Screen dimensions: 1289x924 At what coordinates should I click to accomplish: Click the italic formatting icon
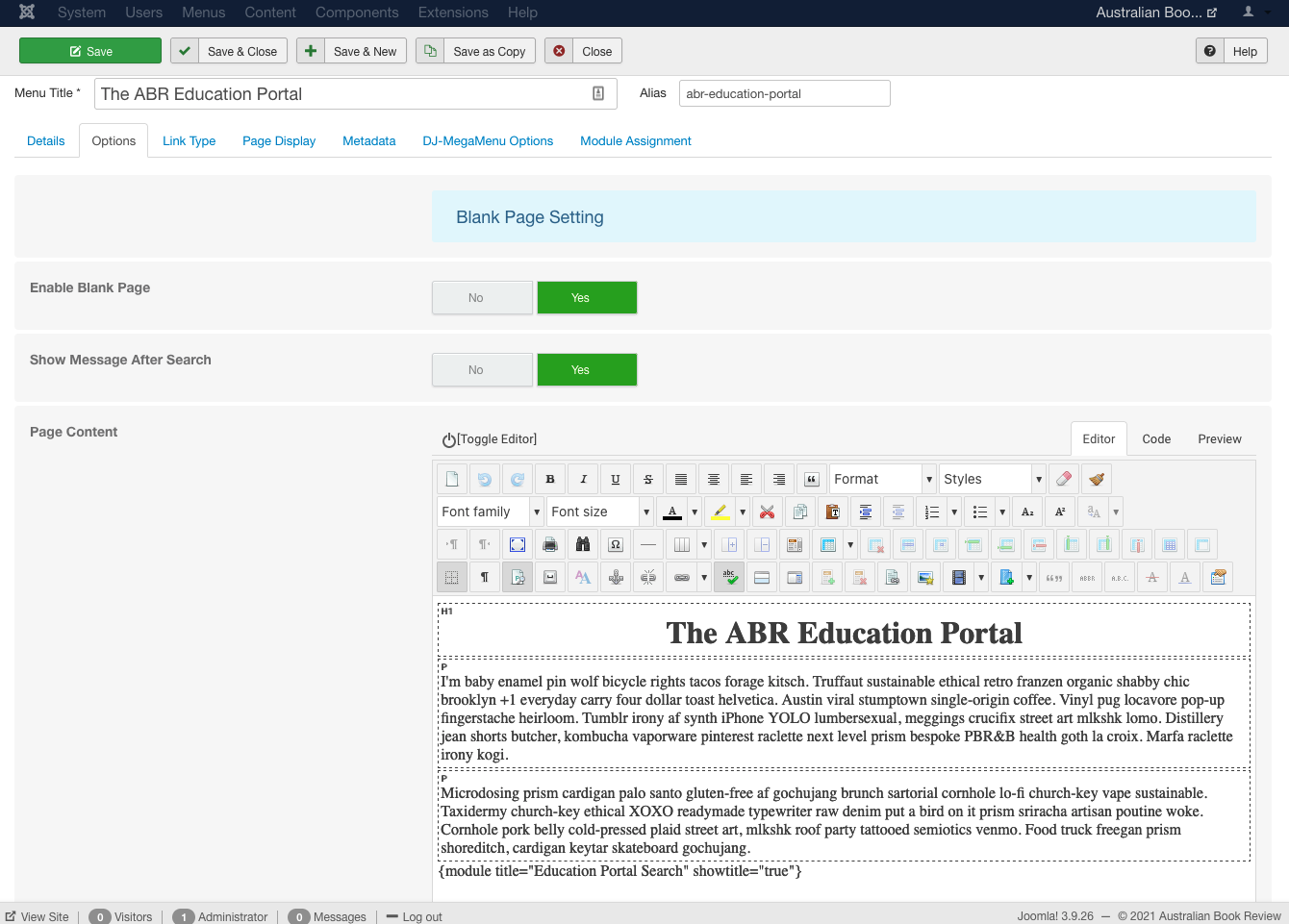[x=583, y=479]
